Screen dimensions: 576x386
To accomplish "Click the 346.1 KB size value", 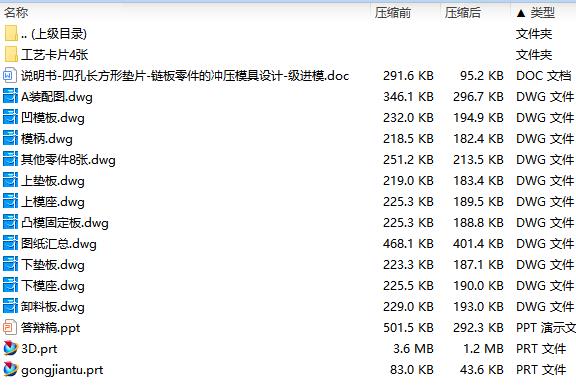I will click(408, 97).
